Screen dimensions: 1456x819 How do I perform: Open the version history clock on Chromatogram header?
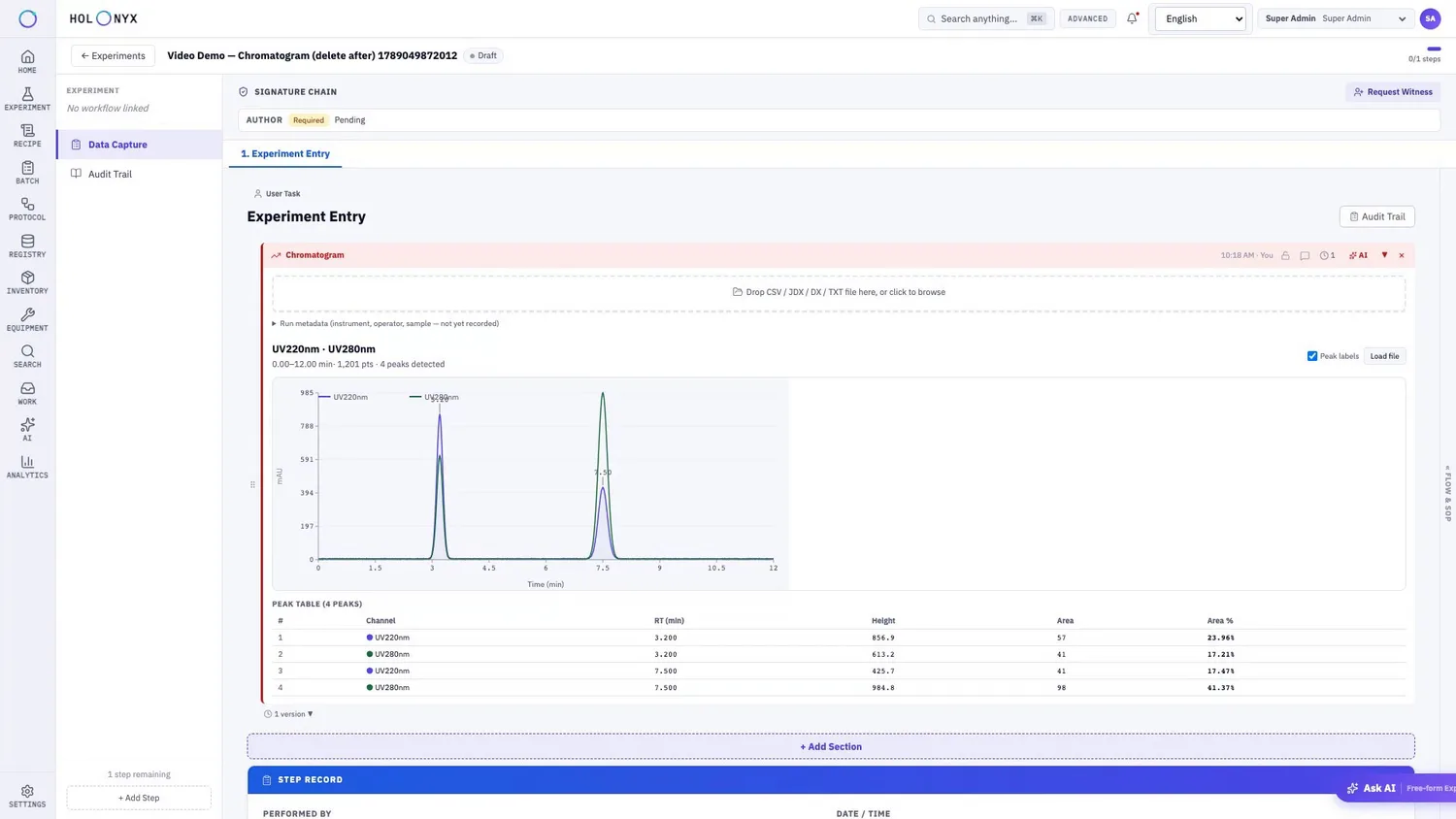(x=1327, y=255)
